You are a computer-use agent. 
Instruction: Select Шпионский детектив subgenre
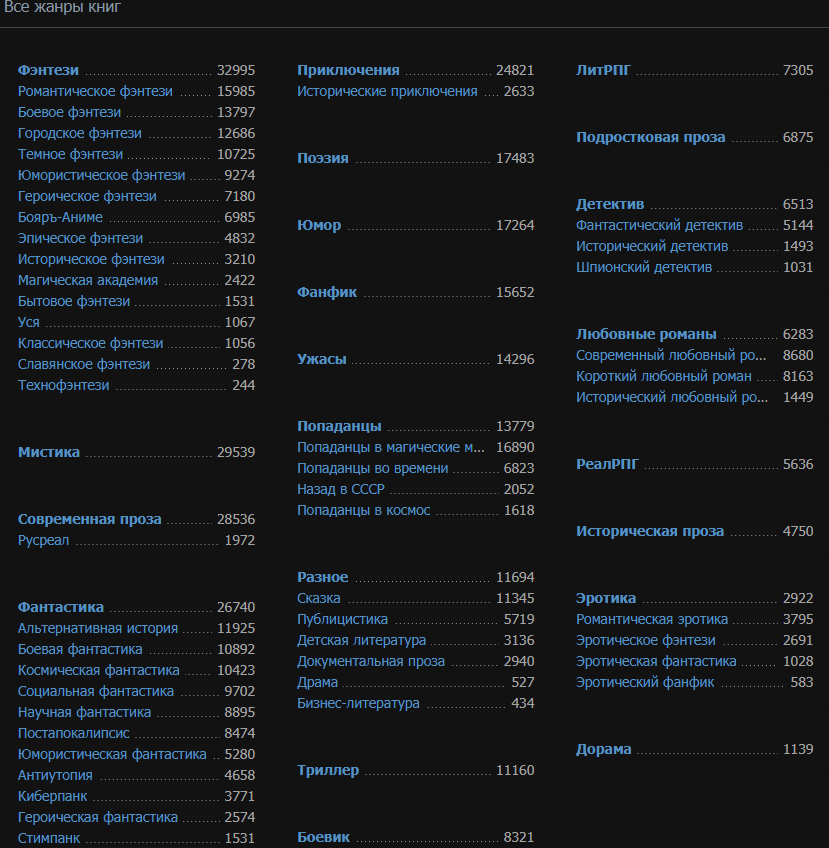(x=644, y=267)
